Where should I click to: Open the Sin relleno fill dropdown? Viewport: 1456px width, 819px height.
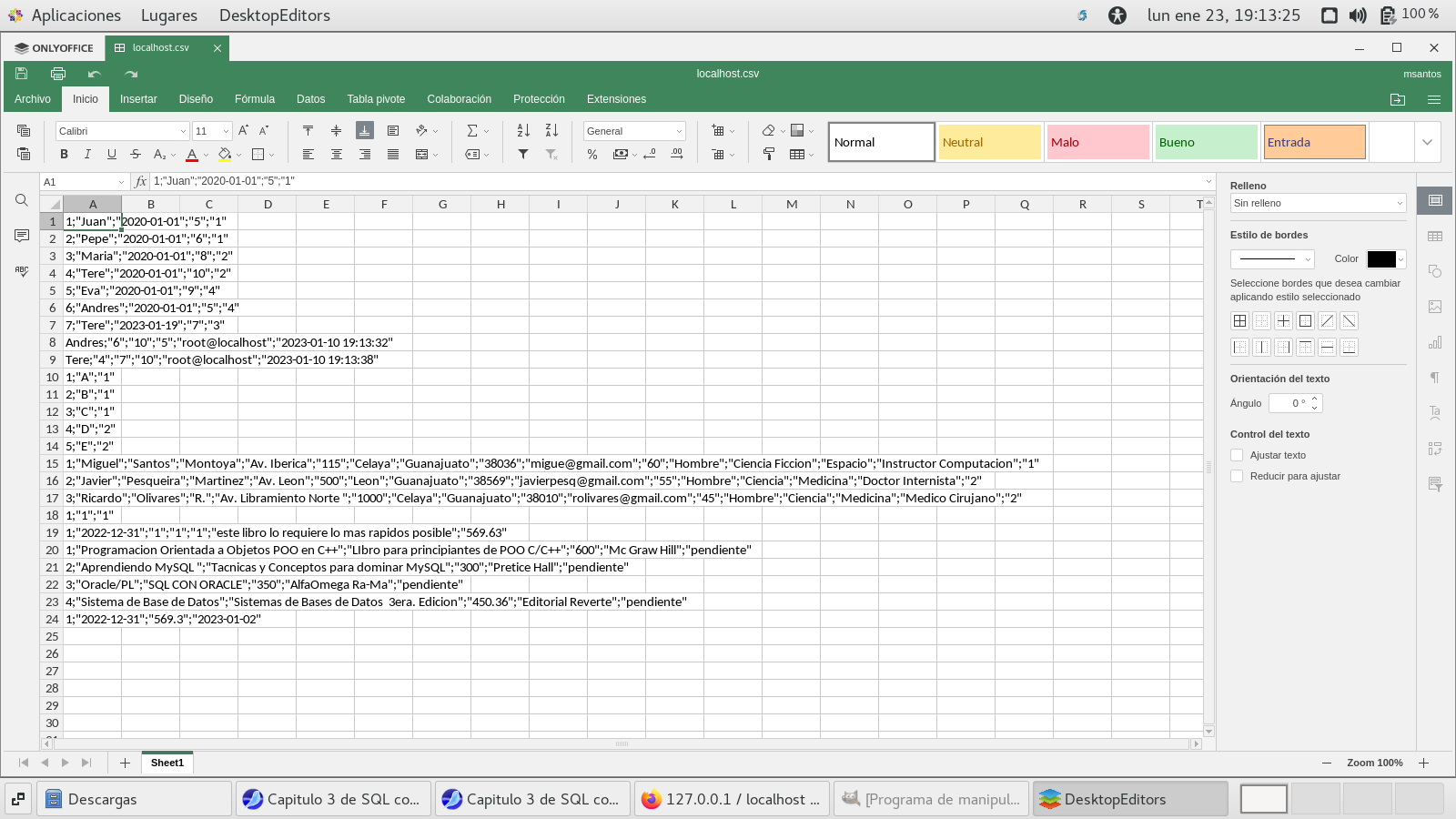pyautogui.click(x=1318, y=203)
